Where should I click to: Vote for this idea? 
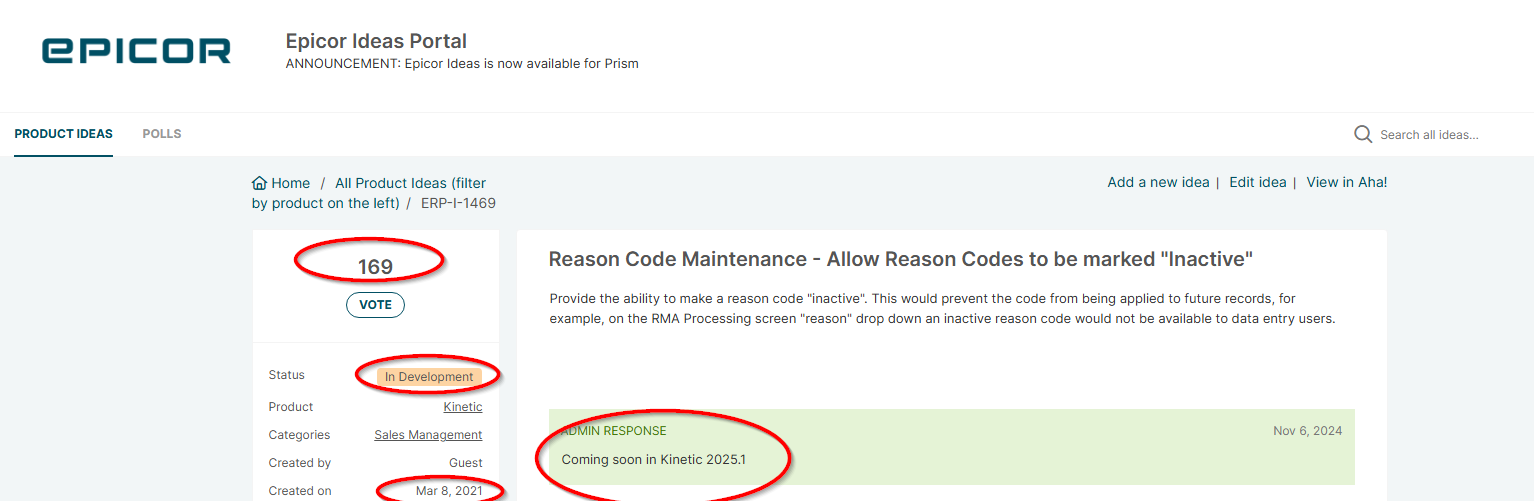[x=375, y=305]
